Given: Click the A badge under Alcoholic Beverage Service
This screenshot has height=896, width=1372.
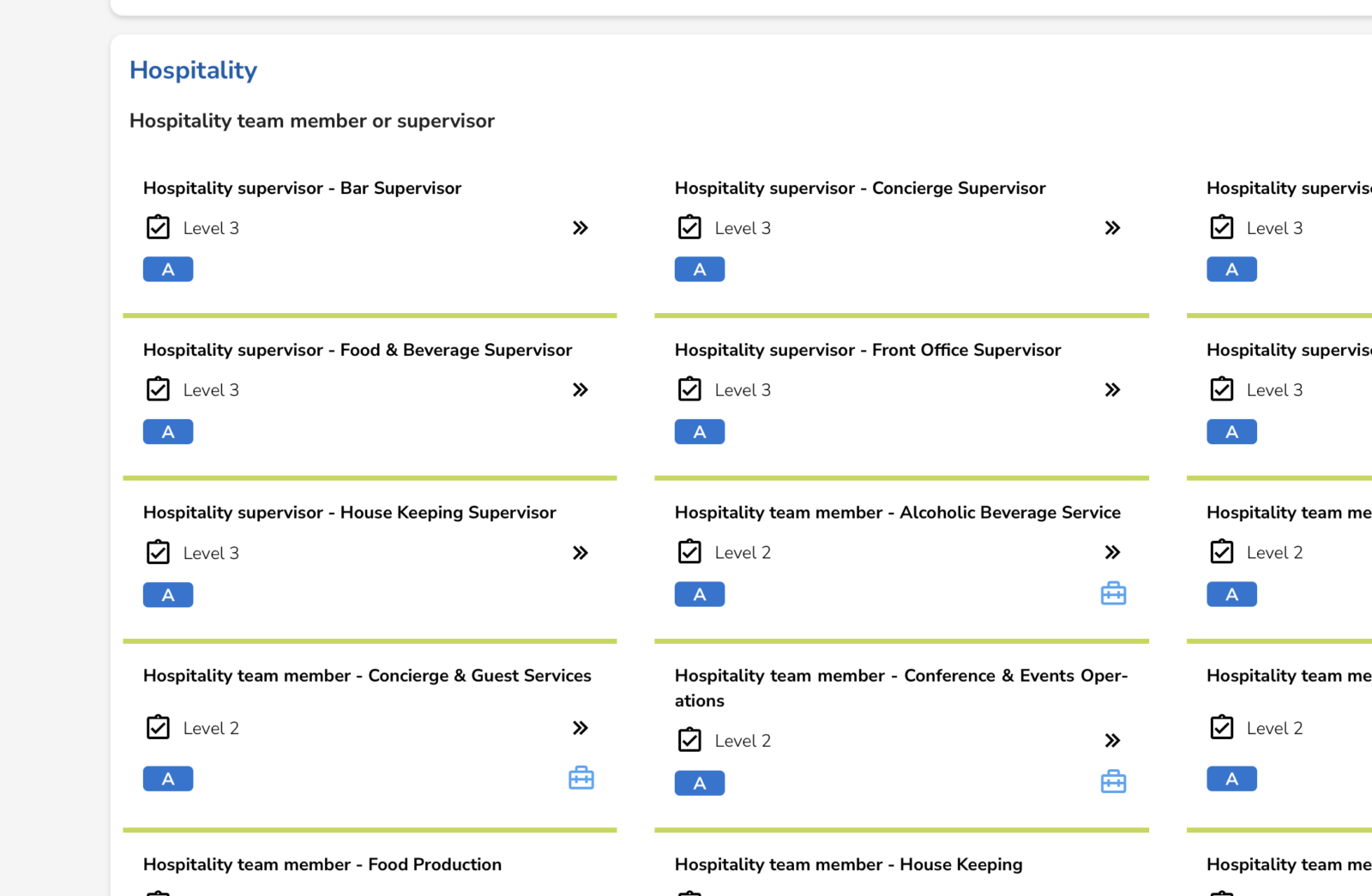Looking at the screenshot, I should pyautogui.click(x=700, y=594).
